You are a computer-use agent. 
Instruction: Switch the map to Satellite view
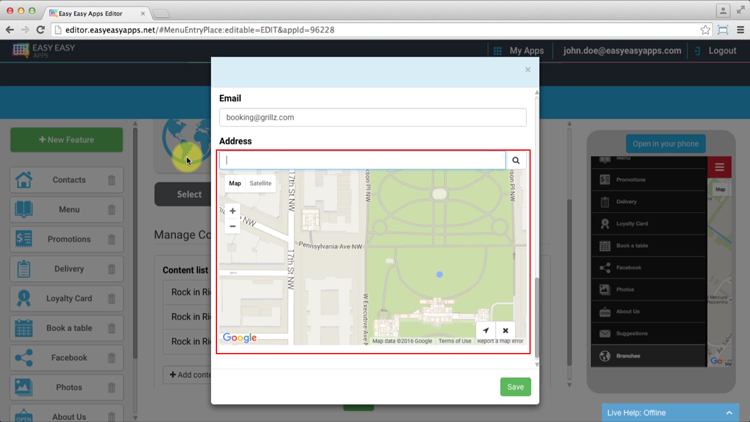[260, 183]
